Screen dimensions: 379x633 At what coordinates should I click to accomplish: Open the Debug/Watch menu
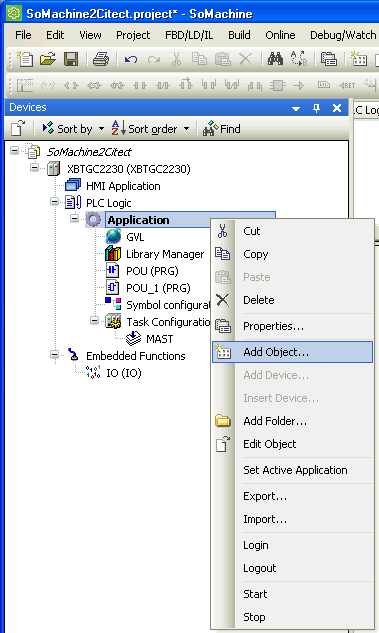343,35
